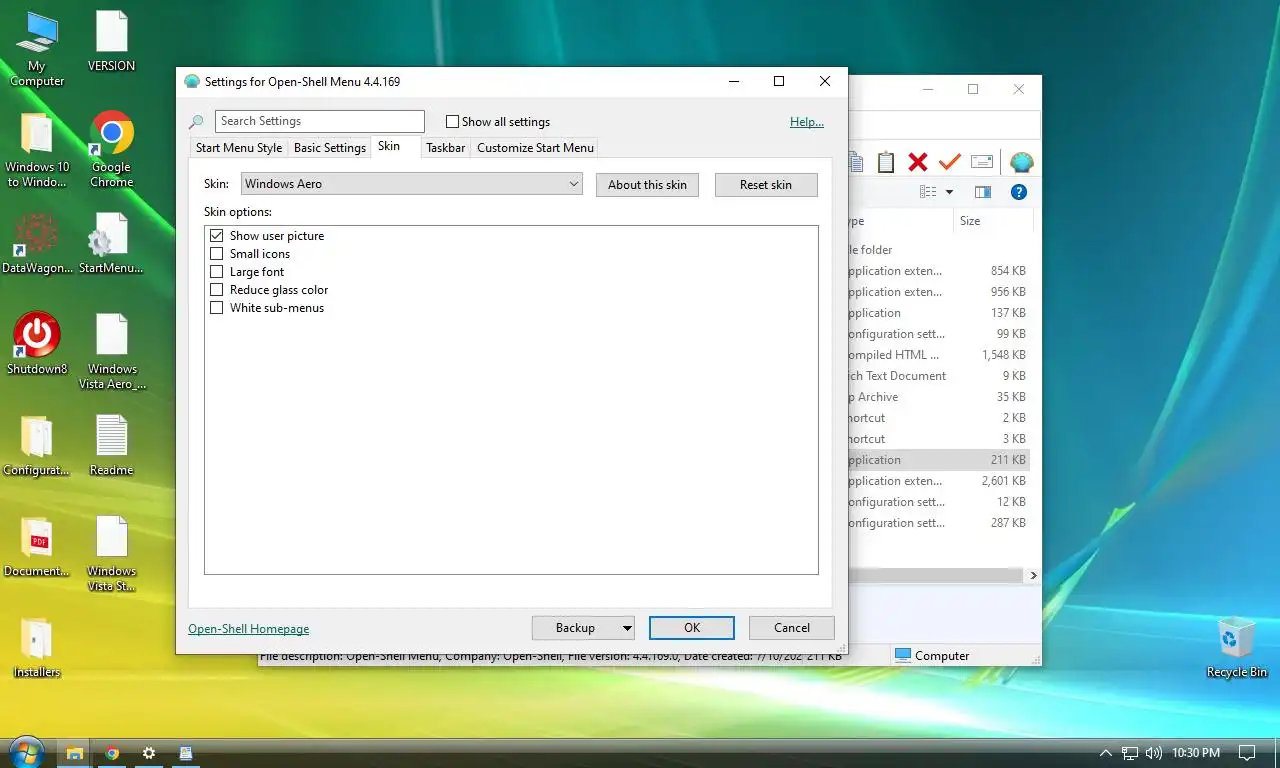This screenshot has height=768, width=1280.
Task: Show hidden tray icons chevron
Action: (x=1105, y=753)
